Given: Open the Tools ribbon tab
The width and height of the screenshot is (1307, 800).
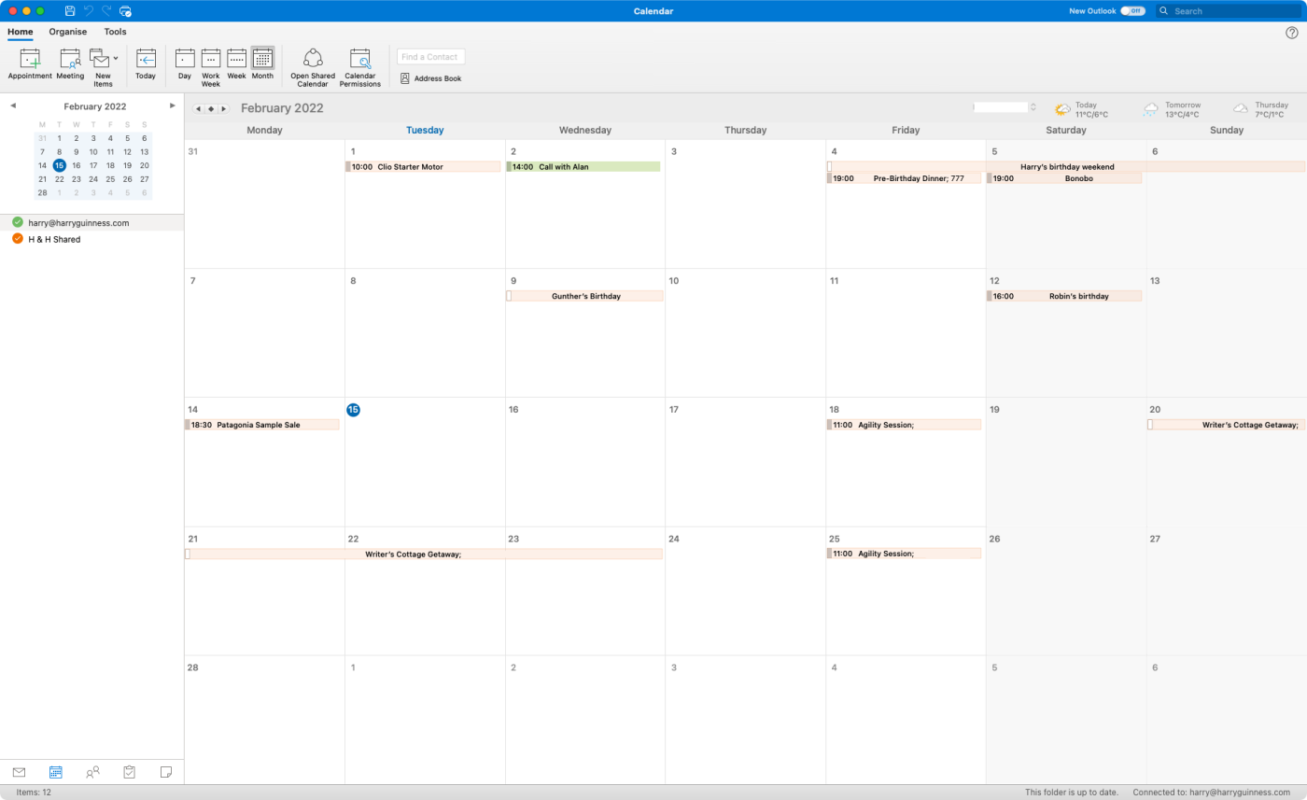Looking at the screenshot, I should (115, 32).
